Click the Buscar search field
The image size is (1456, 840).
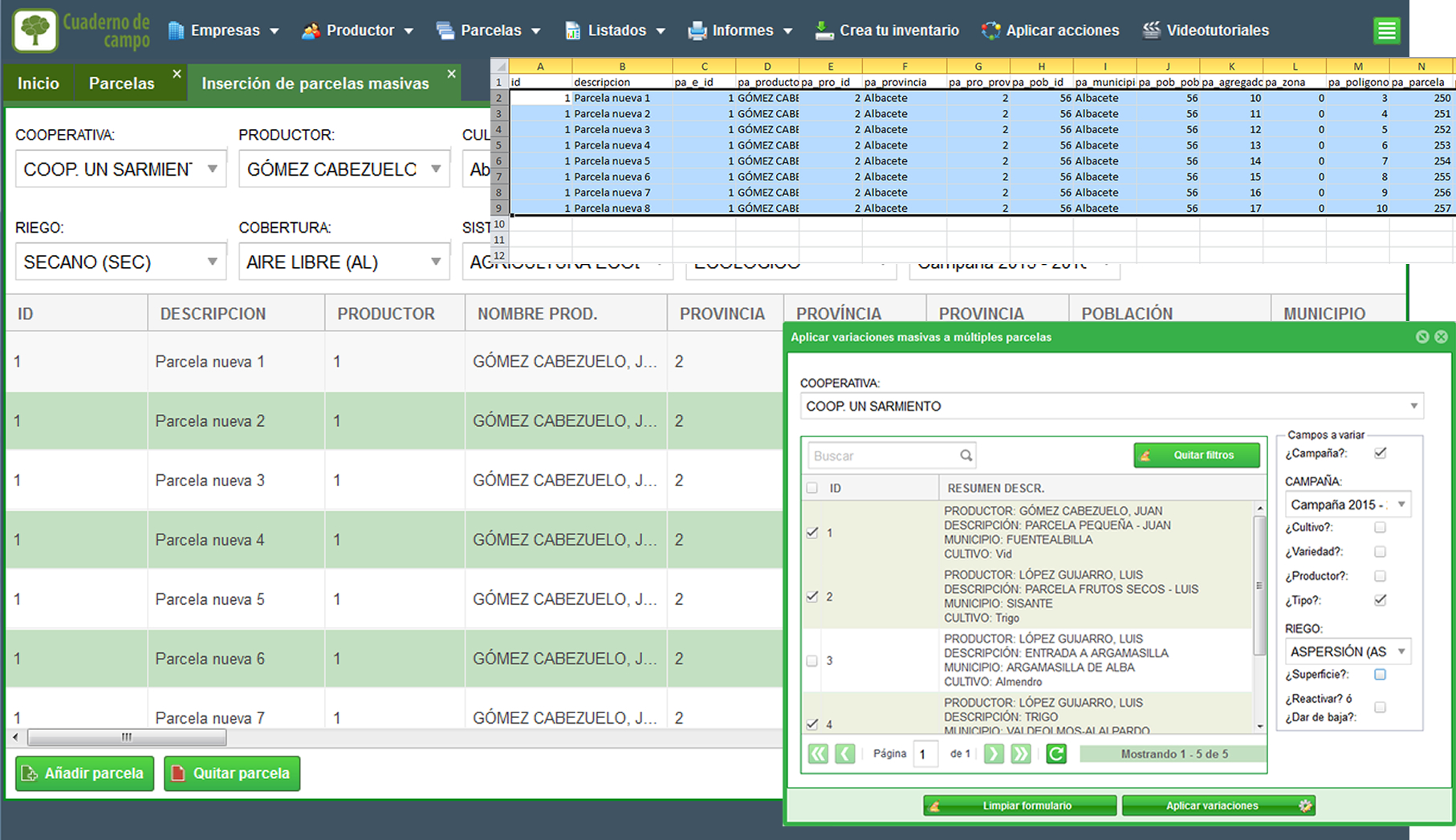[891, 456]
